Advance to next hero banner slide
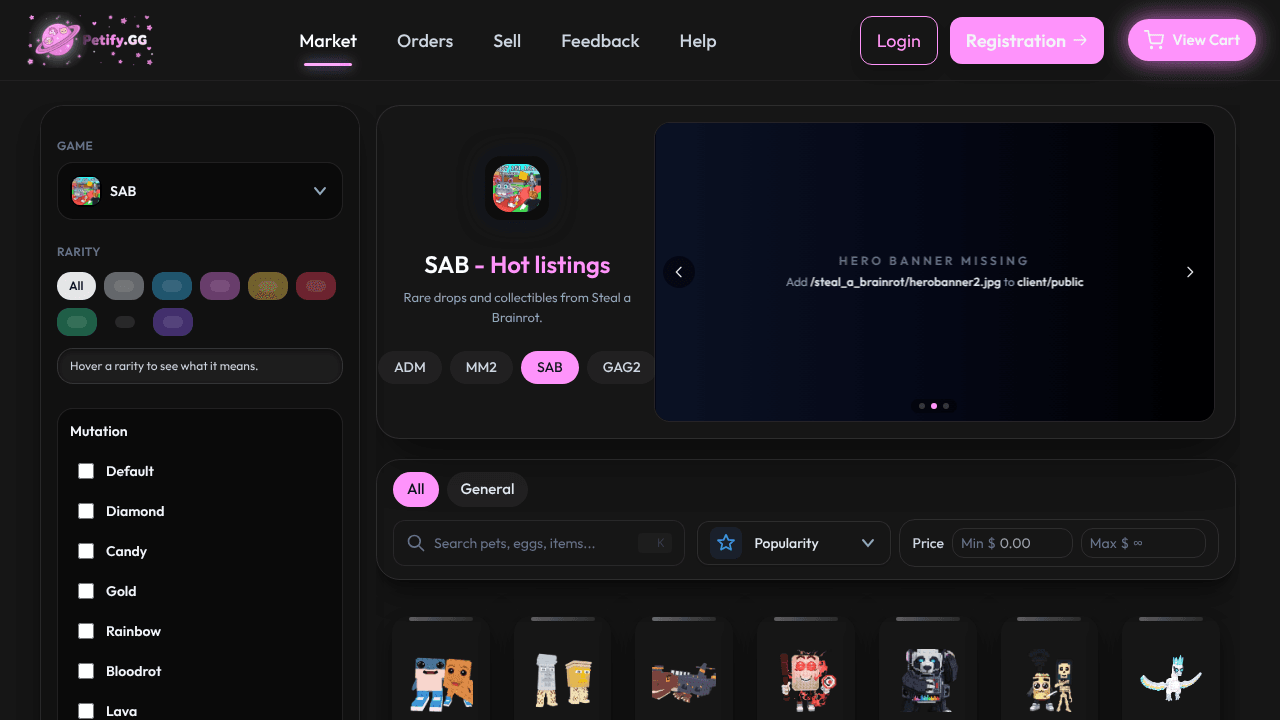1280x720 pixels. (1190, 272)
